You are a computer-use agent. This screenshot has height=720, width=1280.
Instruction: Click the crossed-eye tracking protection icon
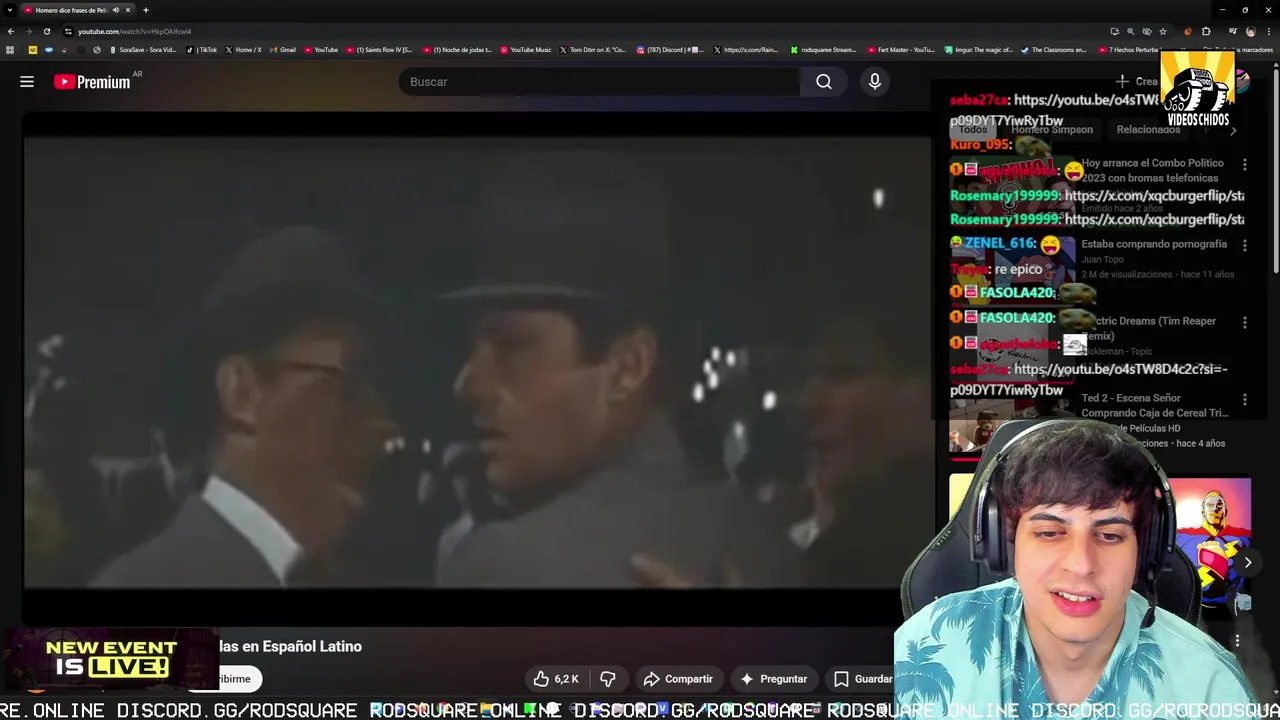[x=1146, y=31]
